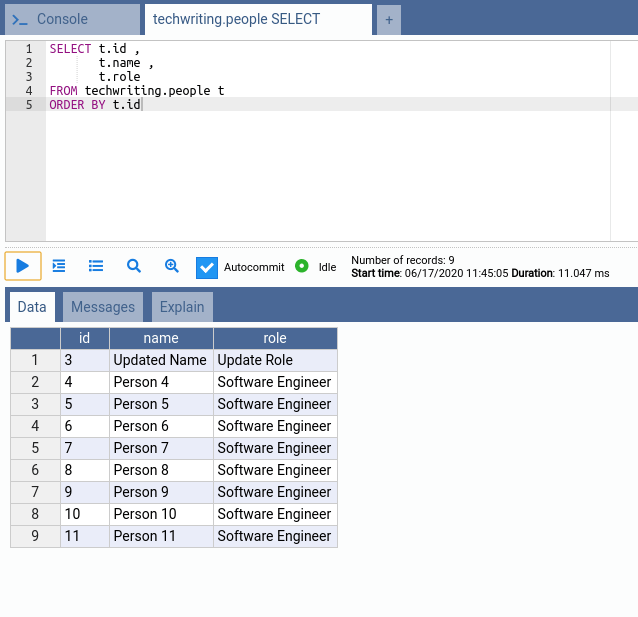Screen dimensions: 638x617
Task: Click the indent/format query icon
Action: tap(59, 266)
